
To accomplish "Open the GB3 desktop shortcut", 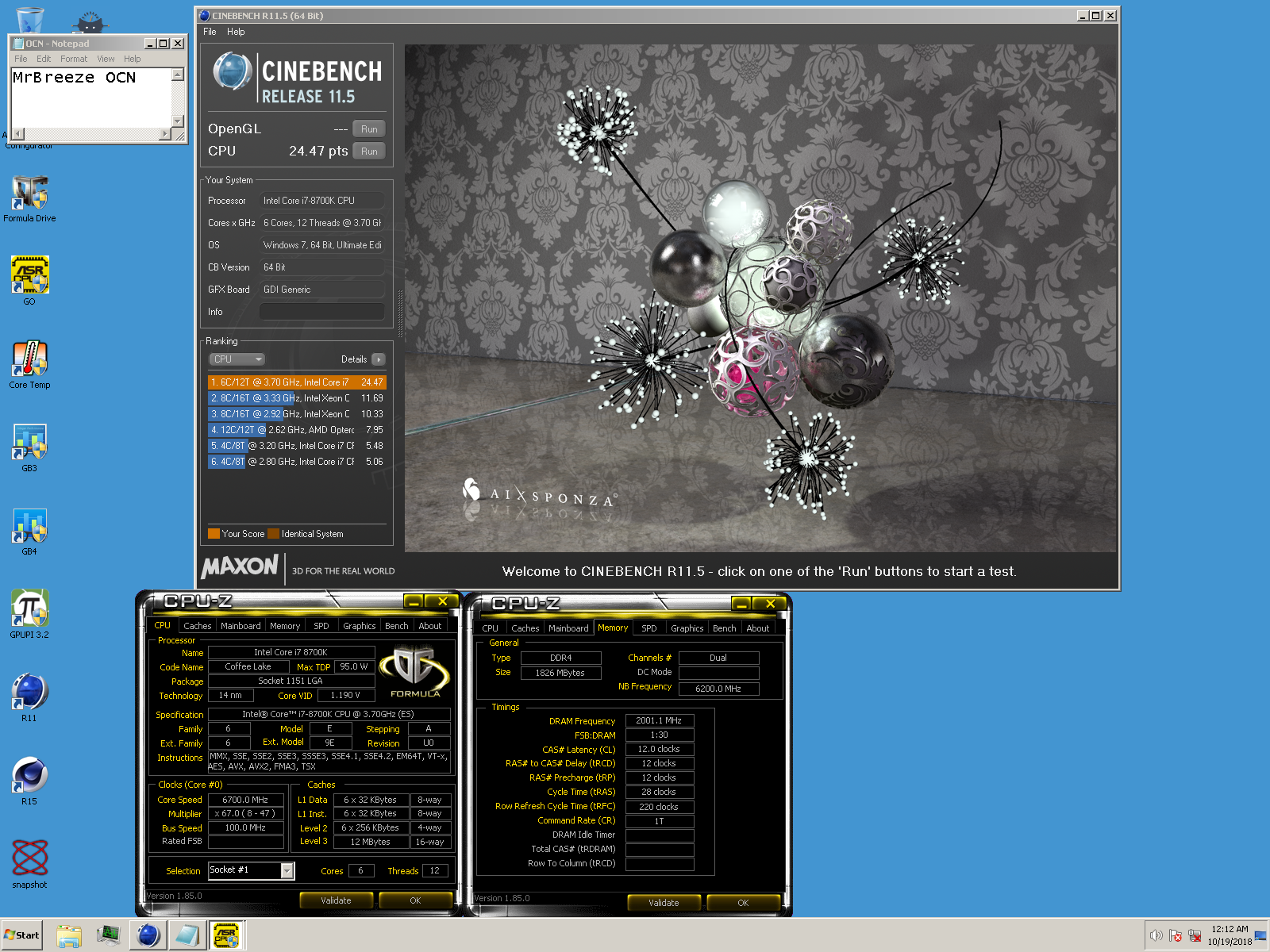I will pyautogui.click(x=29, y=445).
